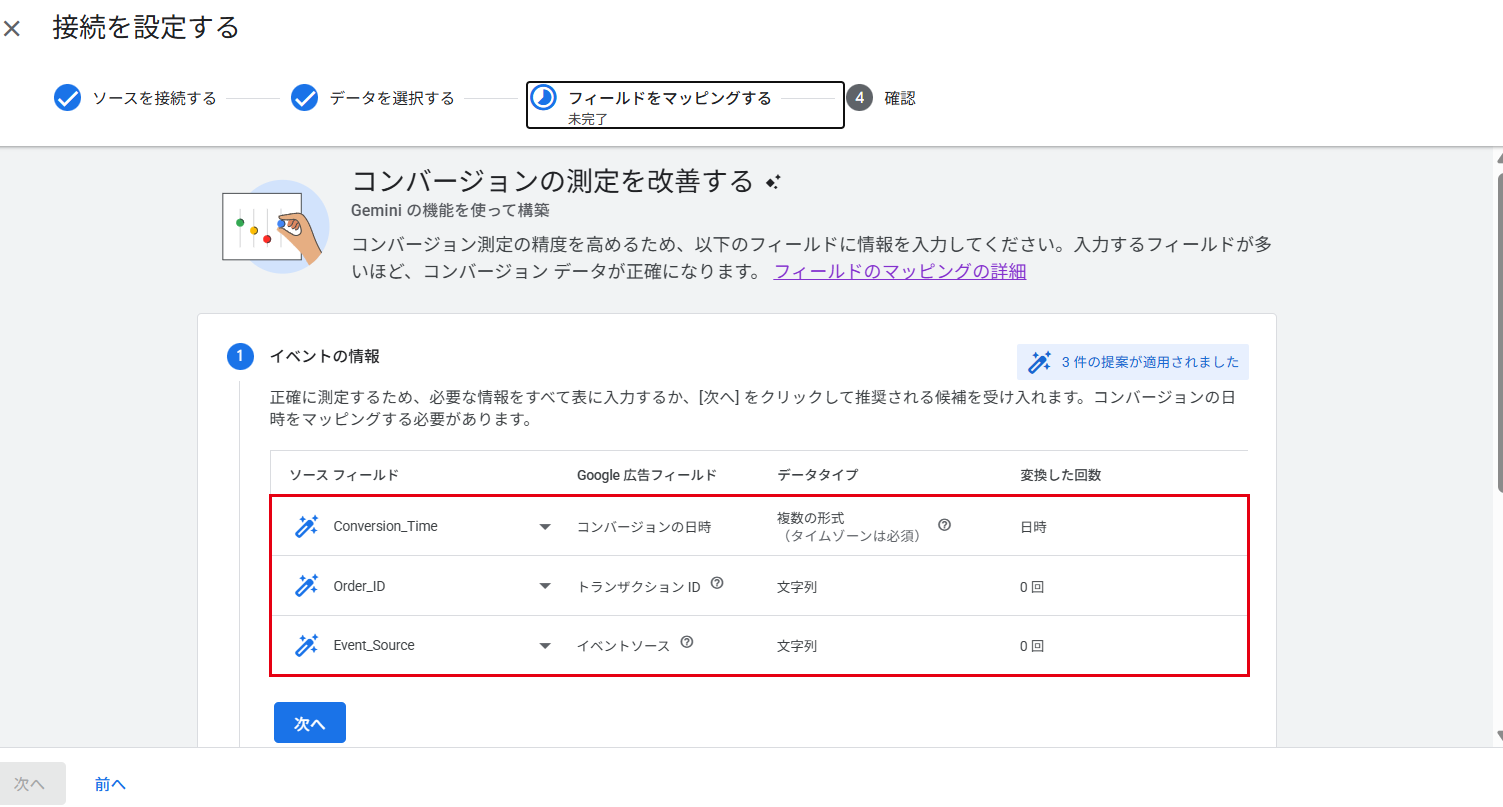Click the greyed 次へ button in the footer
The height and width of the screenshot is (807, 1503).
point(33,784)
